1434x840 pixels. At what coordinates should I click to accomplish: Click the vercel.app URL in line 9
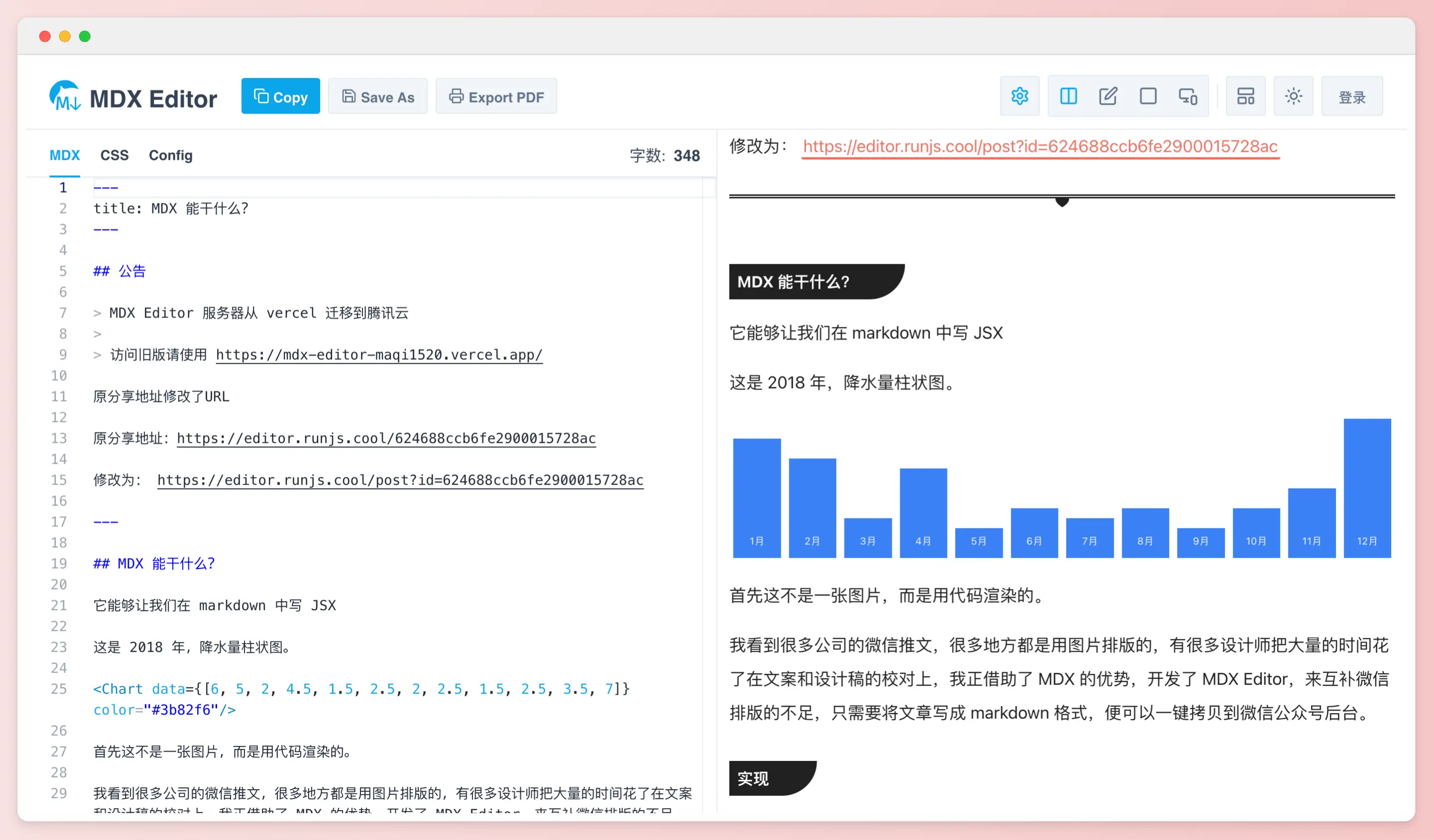[x=379, y=355]
